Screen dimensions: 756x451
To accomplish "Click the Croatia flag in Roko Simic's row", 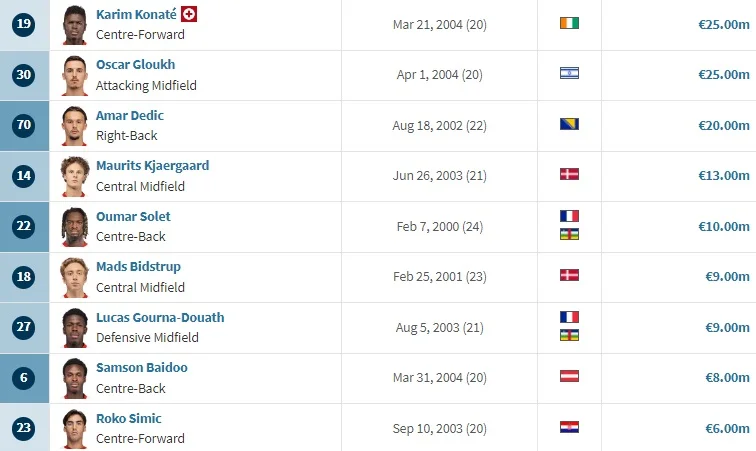I will pyautogui.click(x=570, y=428).
